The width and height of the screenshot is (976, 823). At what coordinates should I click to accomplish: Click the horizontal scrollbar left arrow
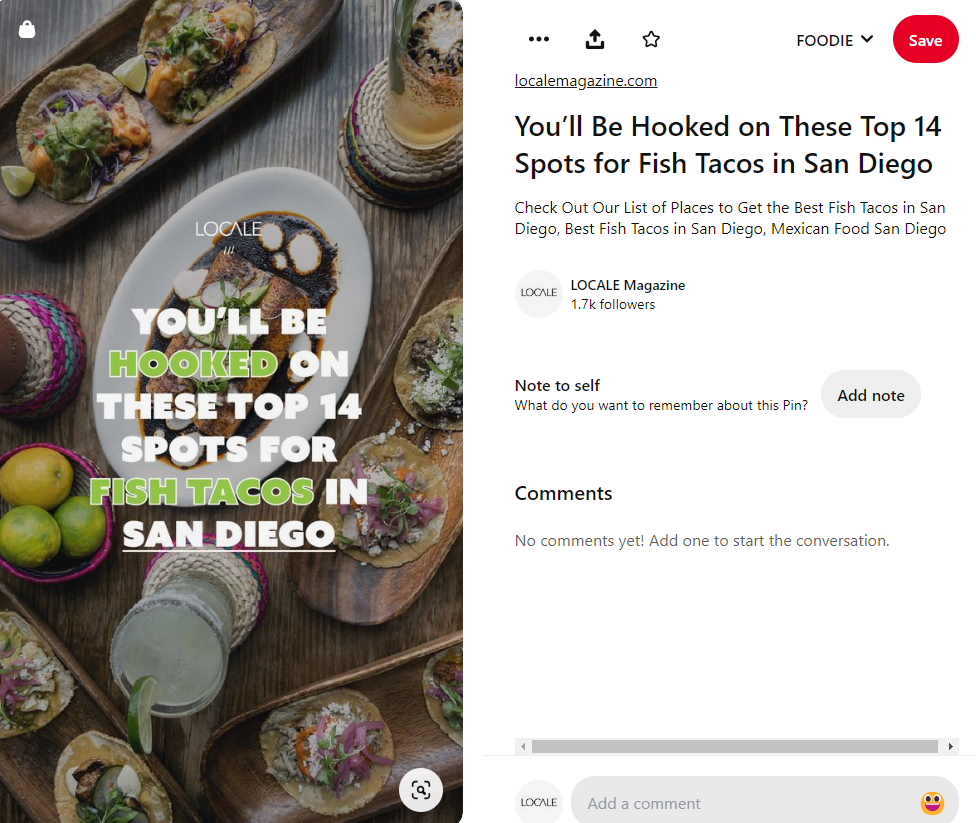click(523, 746)
